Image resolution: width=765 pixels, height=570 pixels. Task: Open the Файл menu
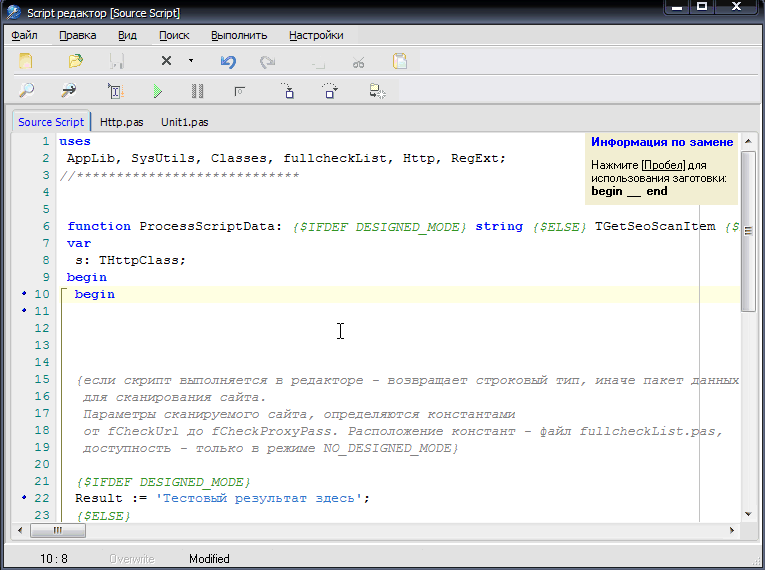(24, 35)
